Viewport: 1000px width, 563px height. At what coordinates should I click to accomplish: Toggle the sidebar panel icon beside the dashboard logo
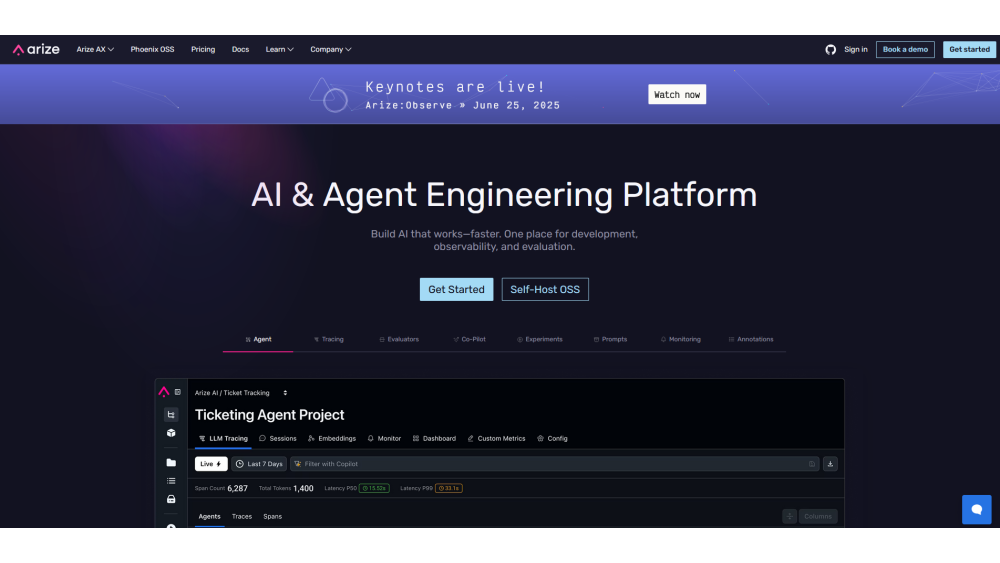[x=178, y=392]
